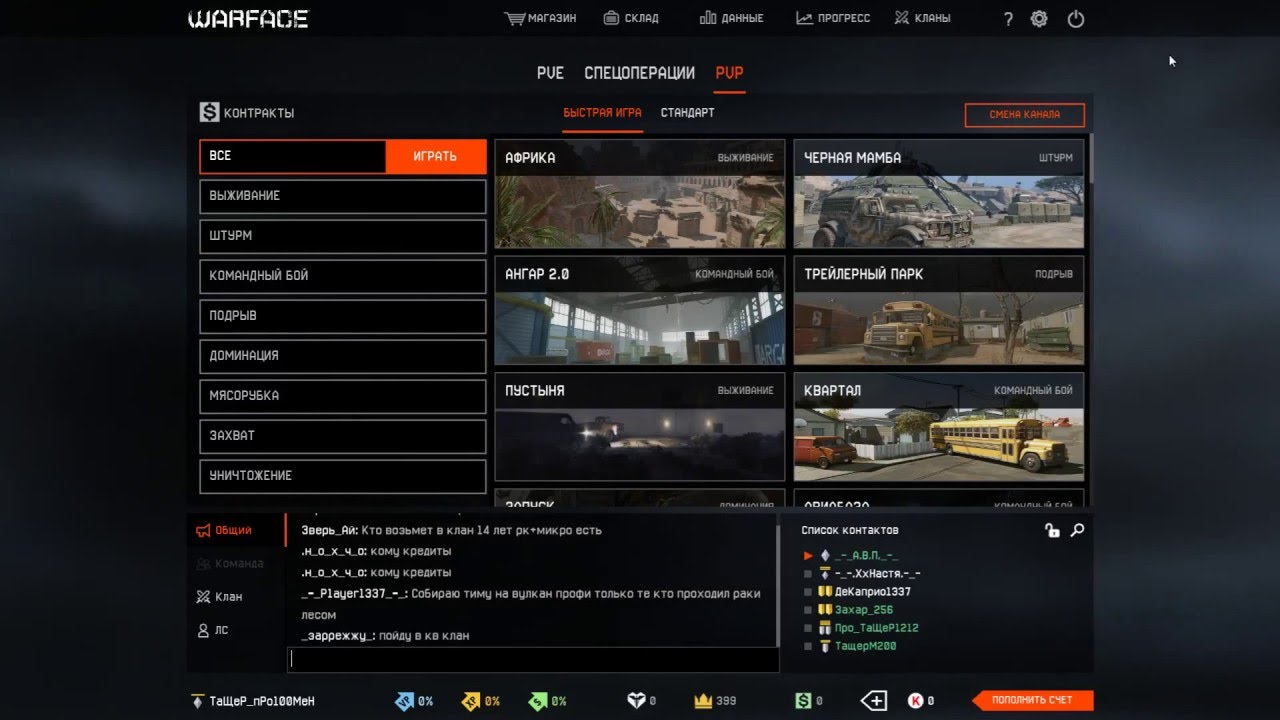The height and width of the screenshot is (720, 1280).
Task: Open the ЛС private messages channel
Action: (213, 630)
